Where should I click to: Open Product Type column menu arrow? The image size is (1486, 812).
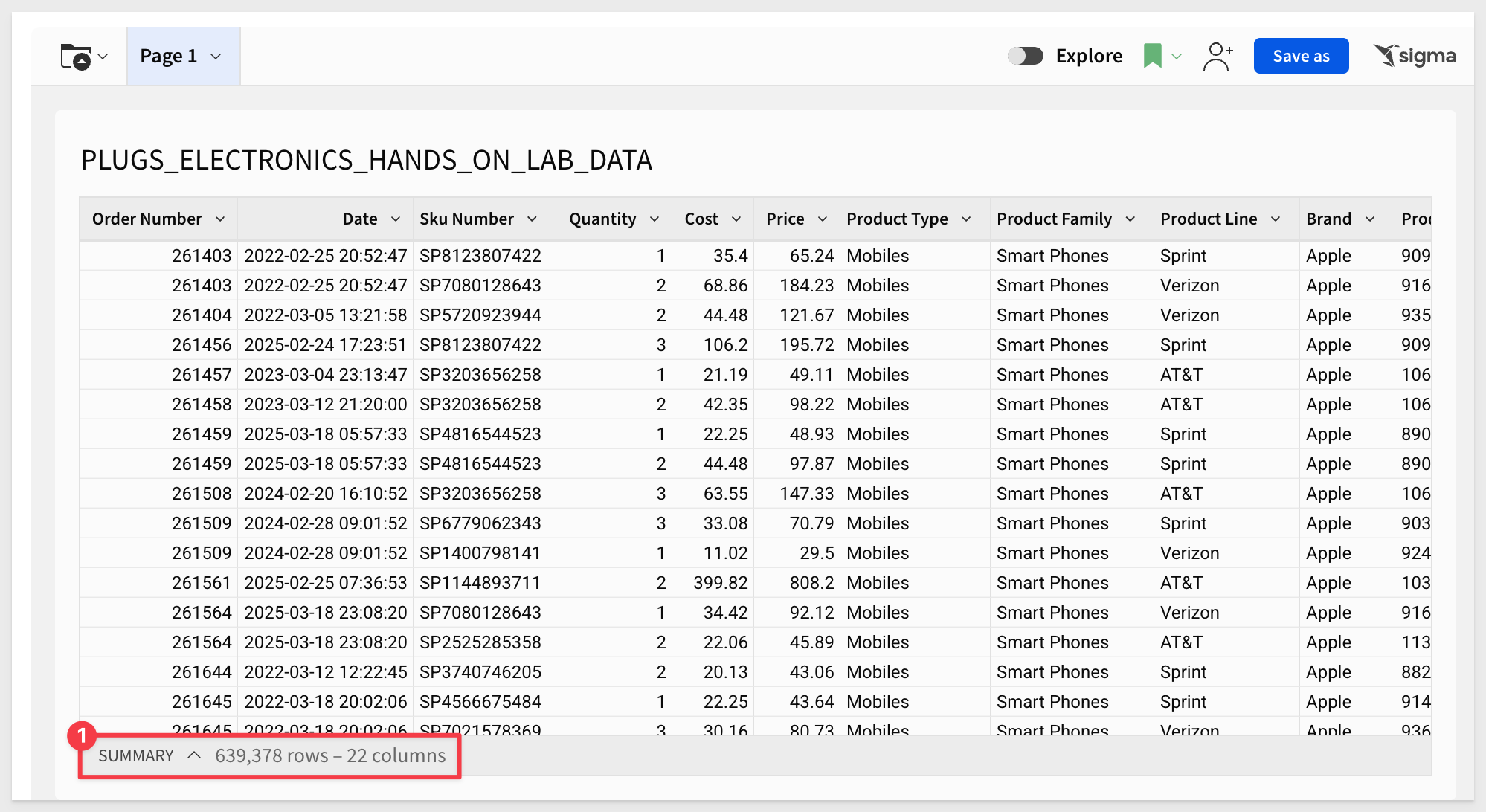[966, 219]
